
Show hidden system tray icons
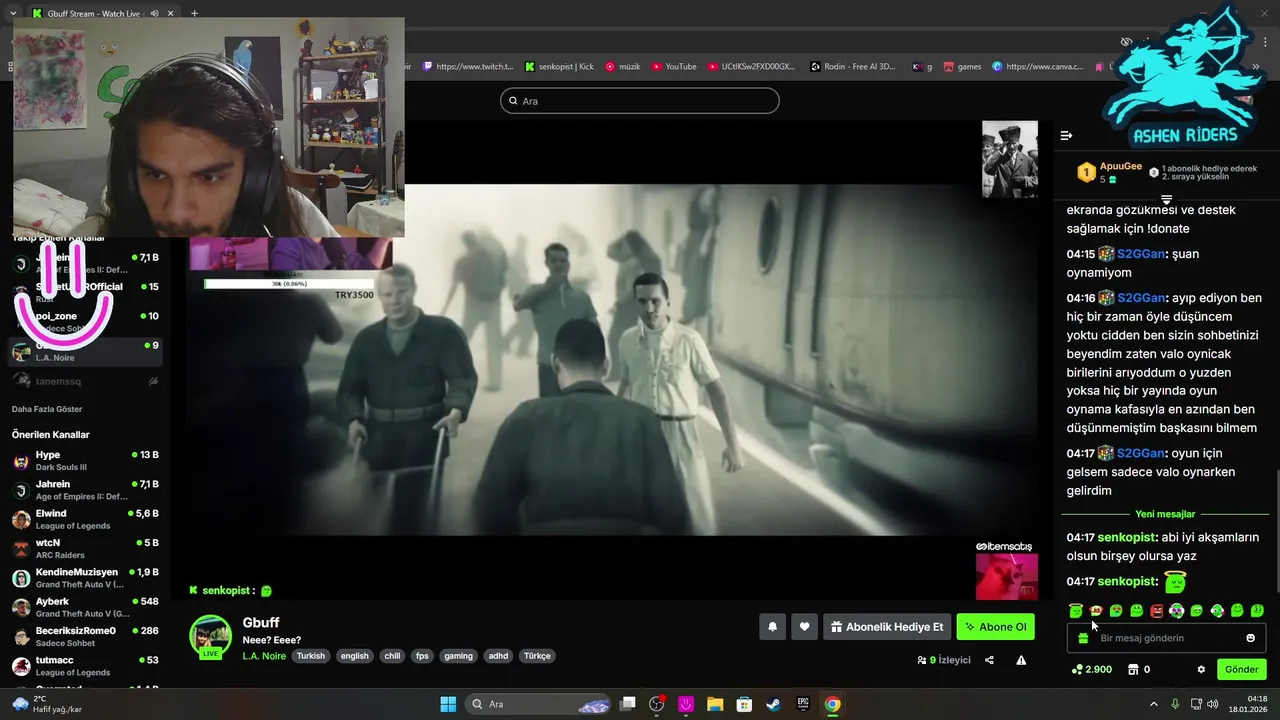[1153, 704]
